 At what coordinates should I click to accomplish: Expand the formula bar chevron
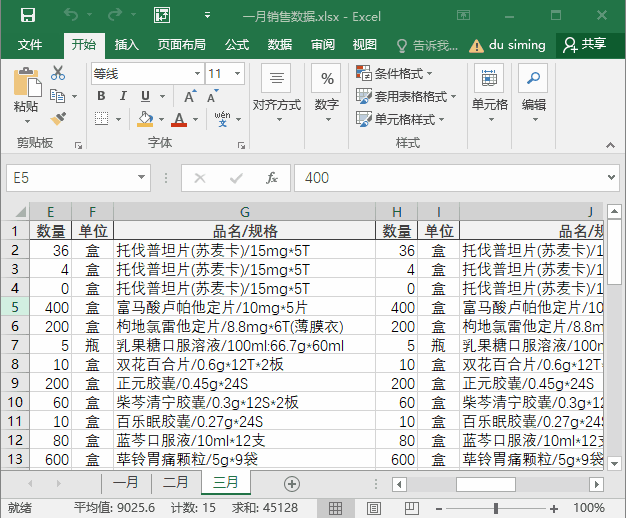[x=611, y=177]
